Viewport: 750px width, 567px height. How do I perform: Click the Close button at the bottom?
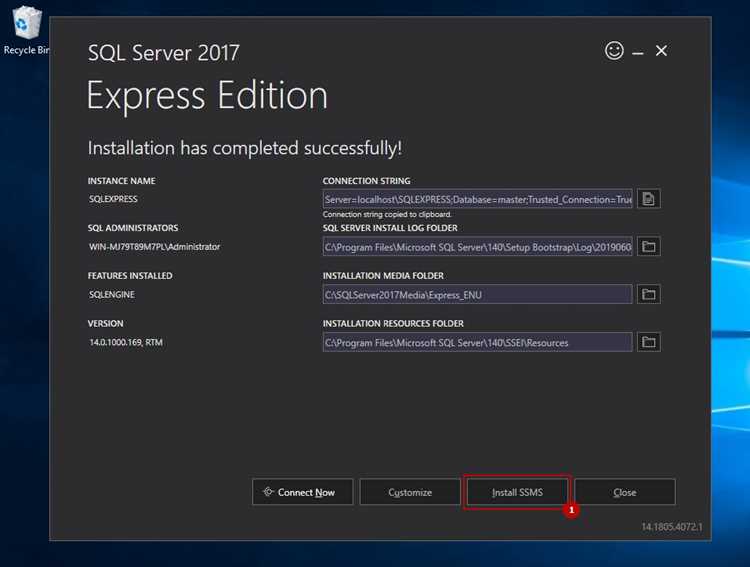625,492
